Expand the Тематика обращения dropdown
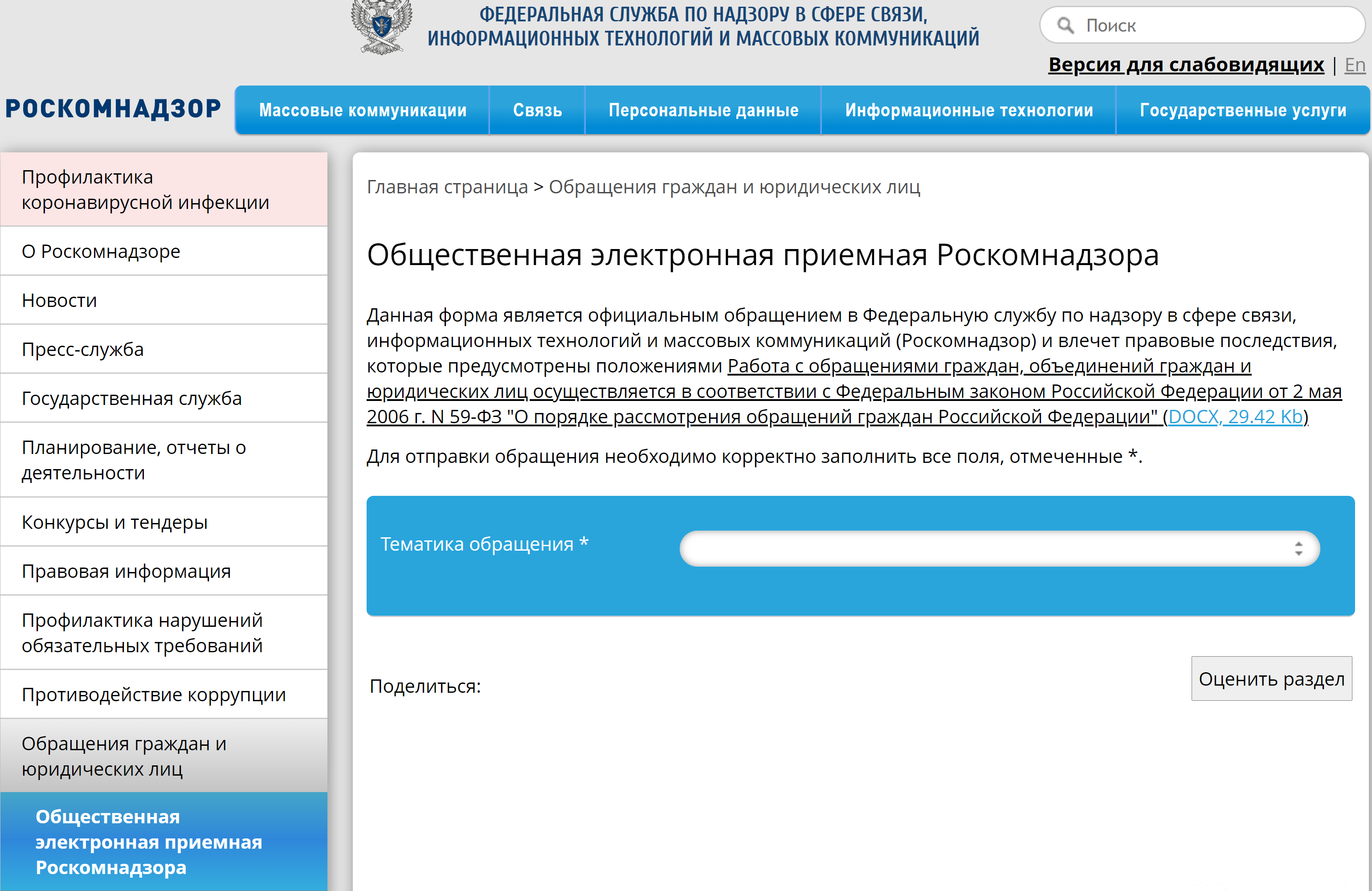This screenshot has width=1372, height=891. tap(1000, 548)
